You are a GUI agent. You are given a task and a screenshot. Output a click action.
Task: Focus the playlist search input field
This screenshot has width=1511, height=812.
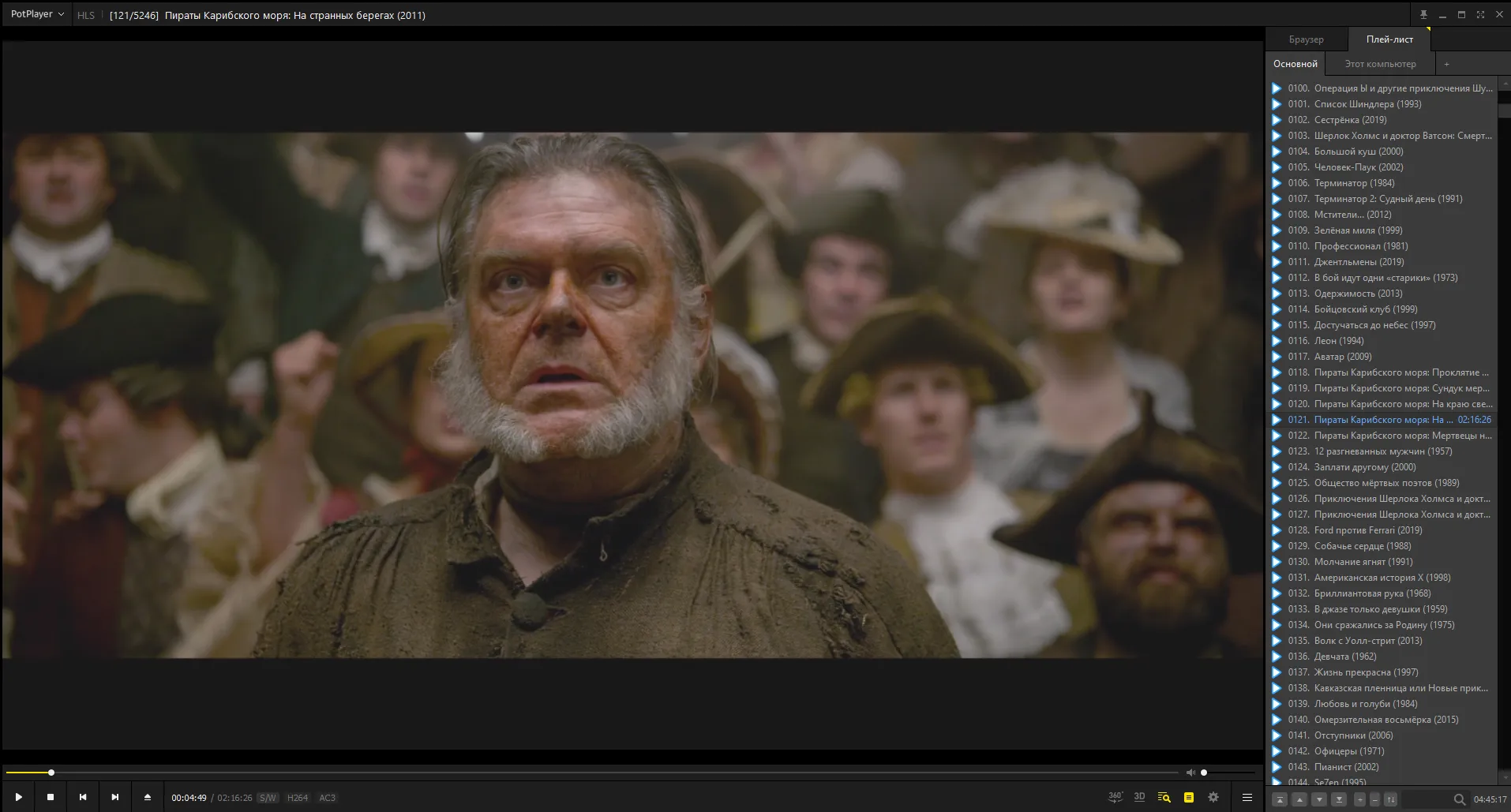pyautogui.click(x=1427, y=799)
